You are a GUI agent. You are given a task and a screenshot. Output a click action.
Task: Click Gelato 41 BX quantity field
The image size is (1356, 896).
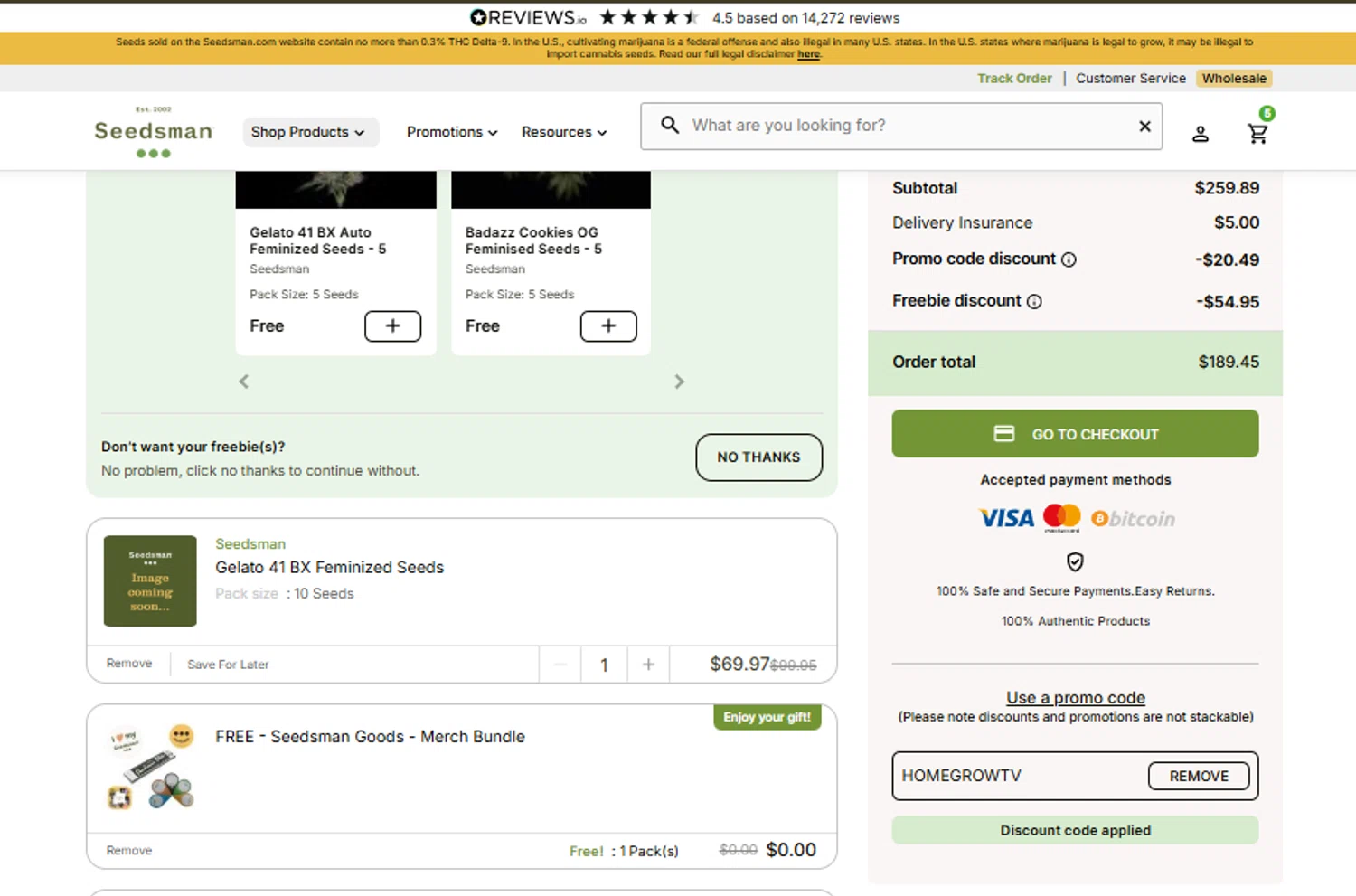(604, 665)
